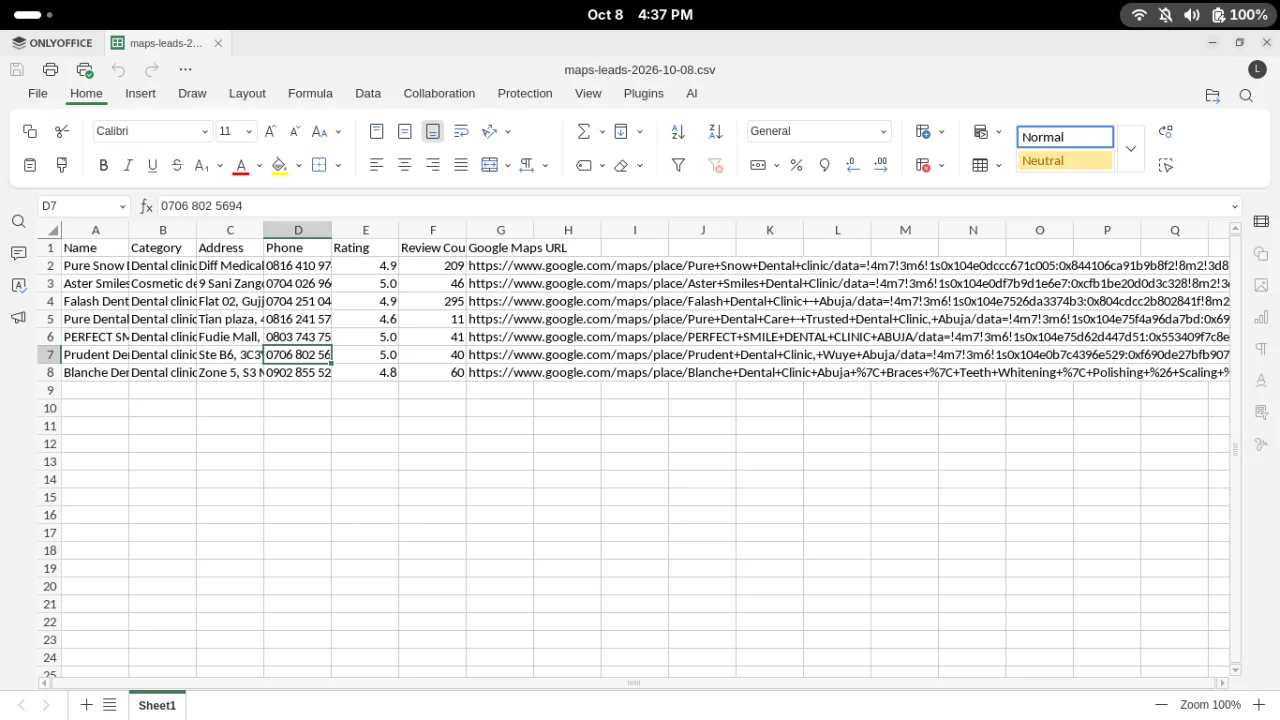
Task: Open the cell settings icon in the right sidebar
Action: pos(1261,222)
